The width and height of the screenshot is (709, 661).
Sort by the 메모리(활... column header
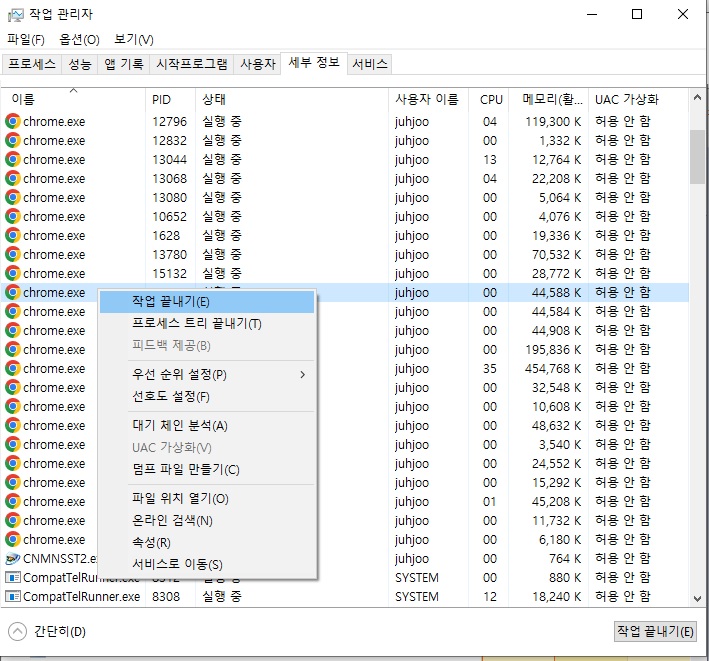[548, 99]
